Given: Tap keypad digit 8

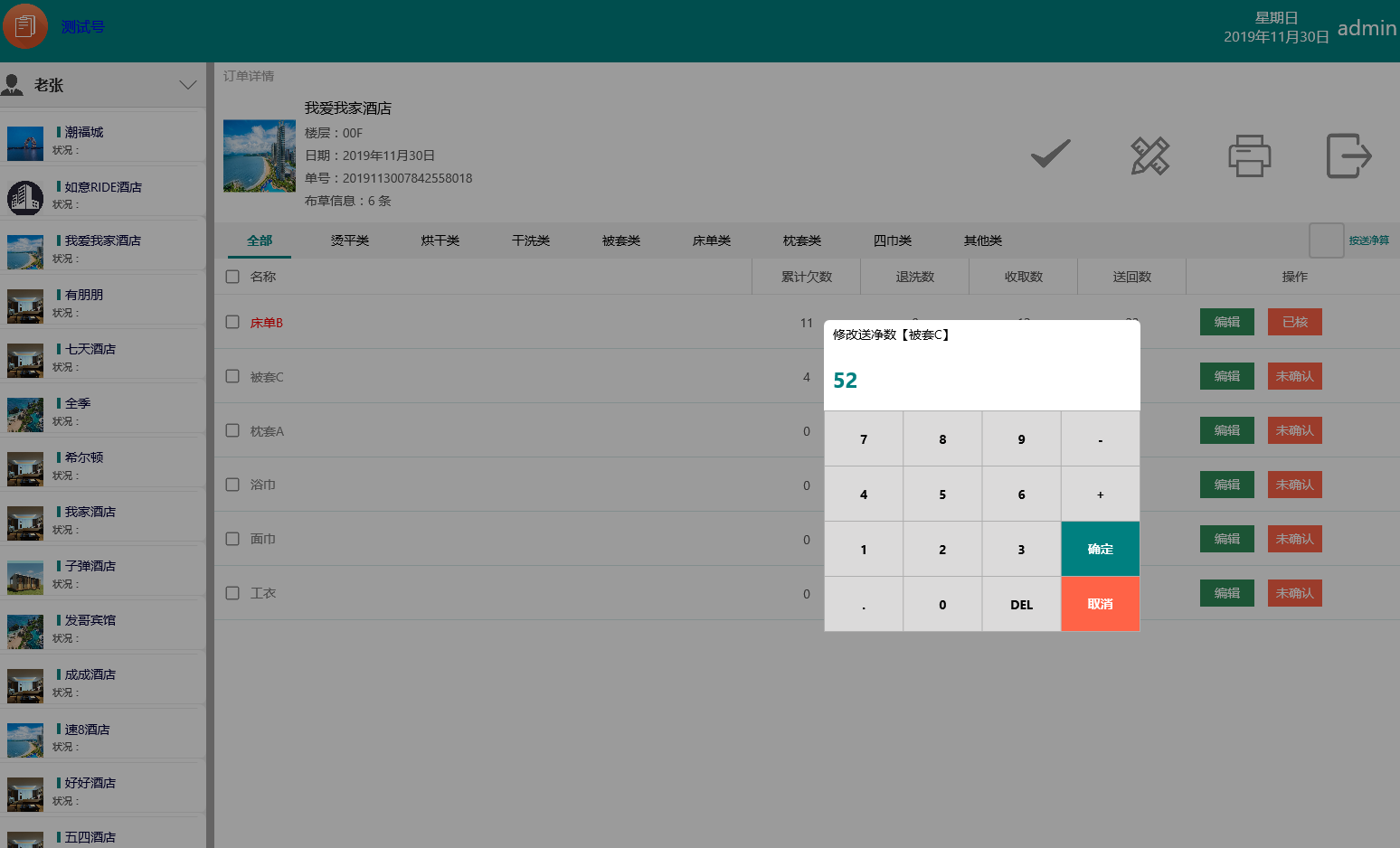Looking at the screenshot, I should pyautogui.click(x=942, y=439).
